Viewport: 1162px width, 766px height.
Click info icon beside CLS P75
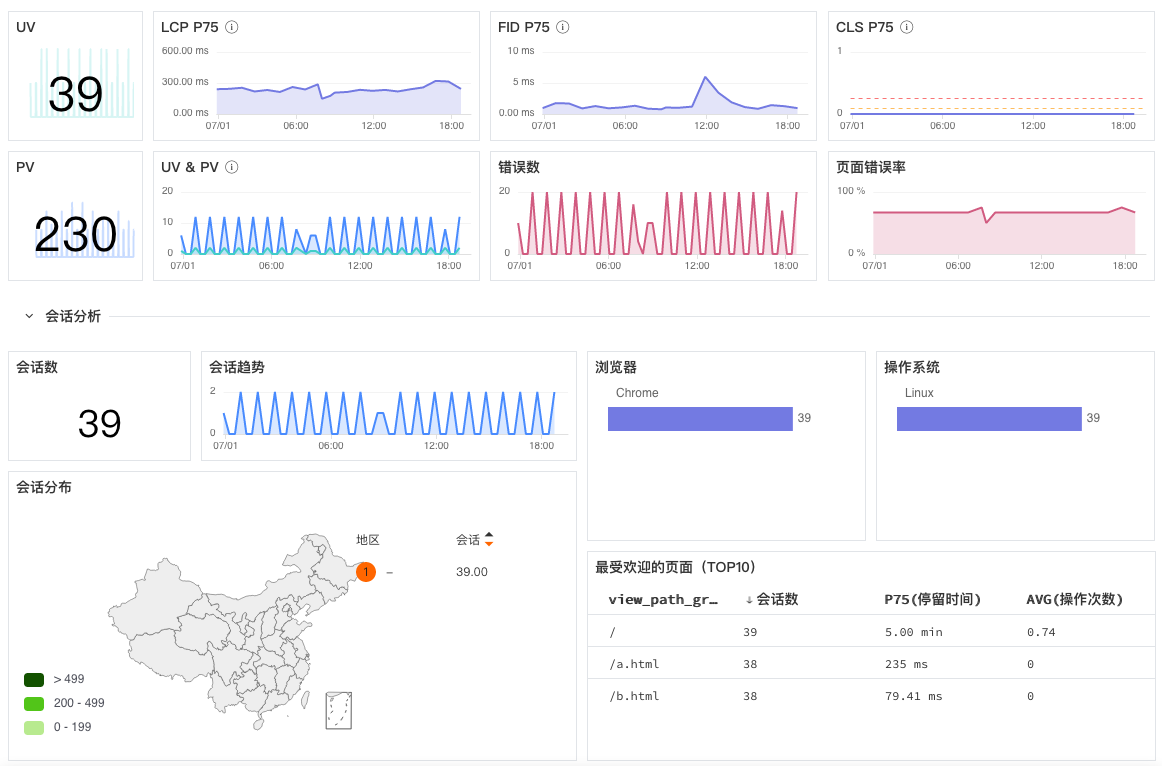coord(906,27)
